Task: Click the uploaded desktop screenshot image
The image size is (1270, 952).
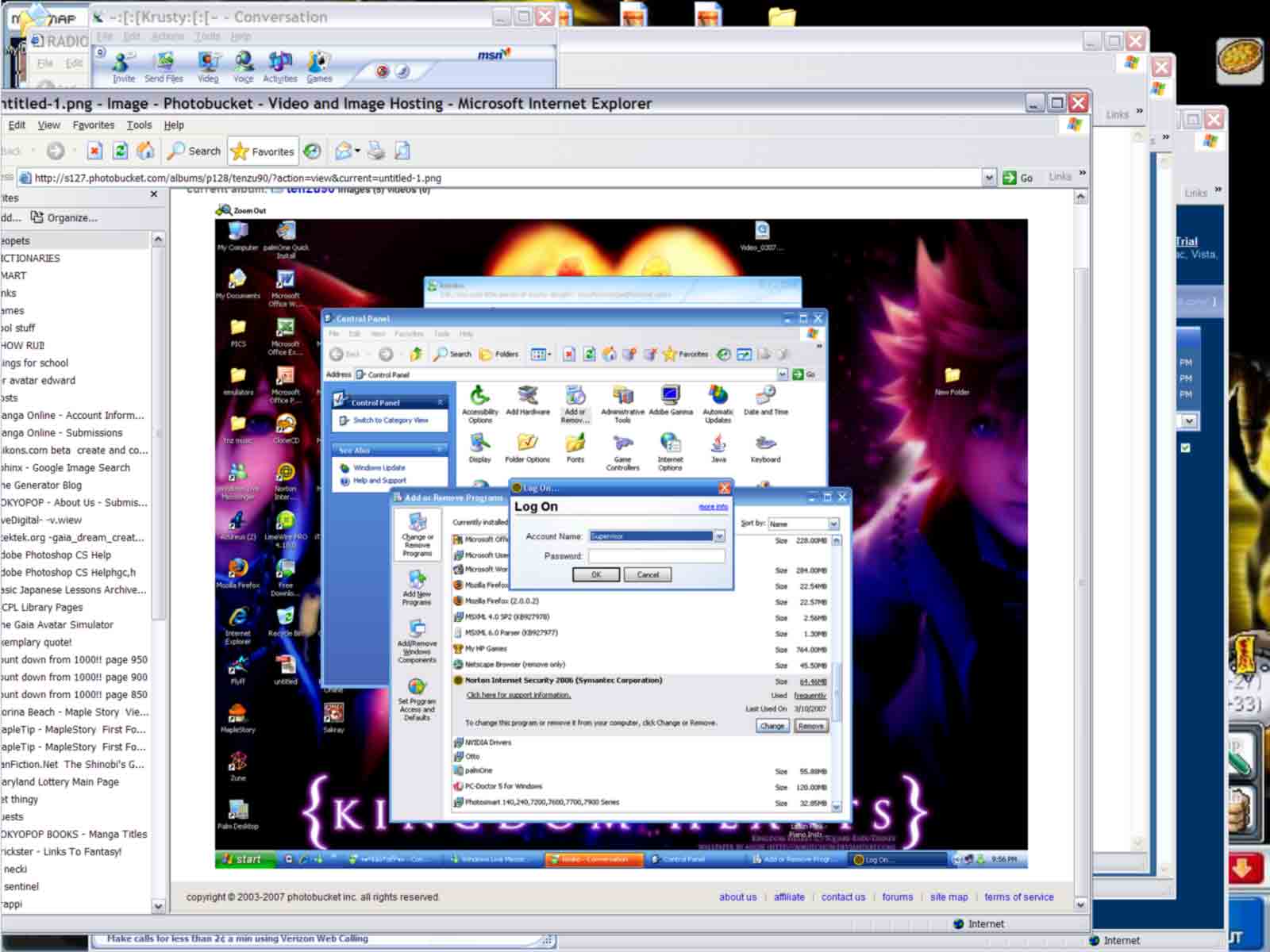Action: (x=621, y=543)
